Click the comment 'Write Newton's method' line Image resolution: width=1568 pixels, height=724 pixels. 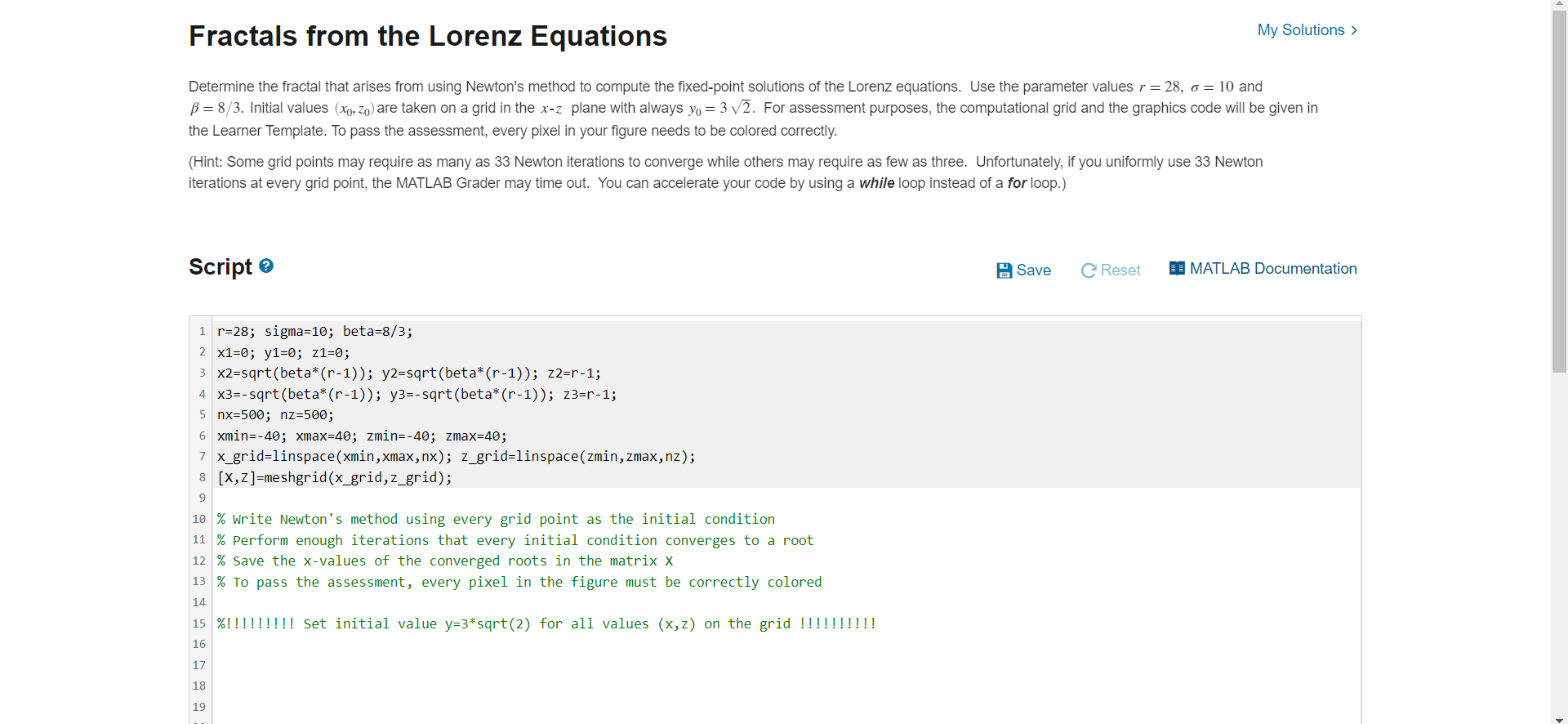(x=496, y=520)
